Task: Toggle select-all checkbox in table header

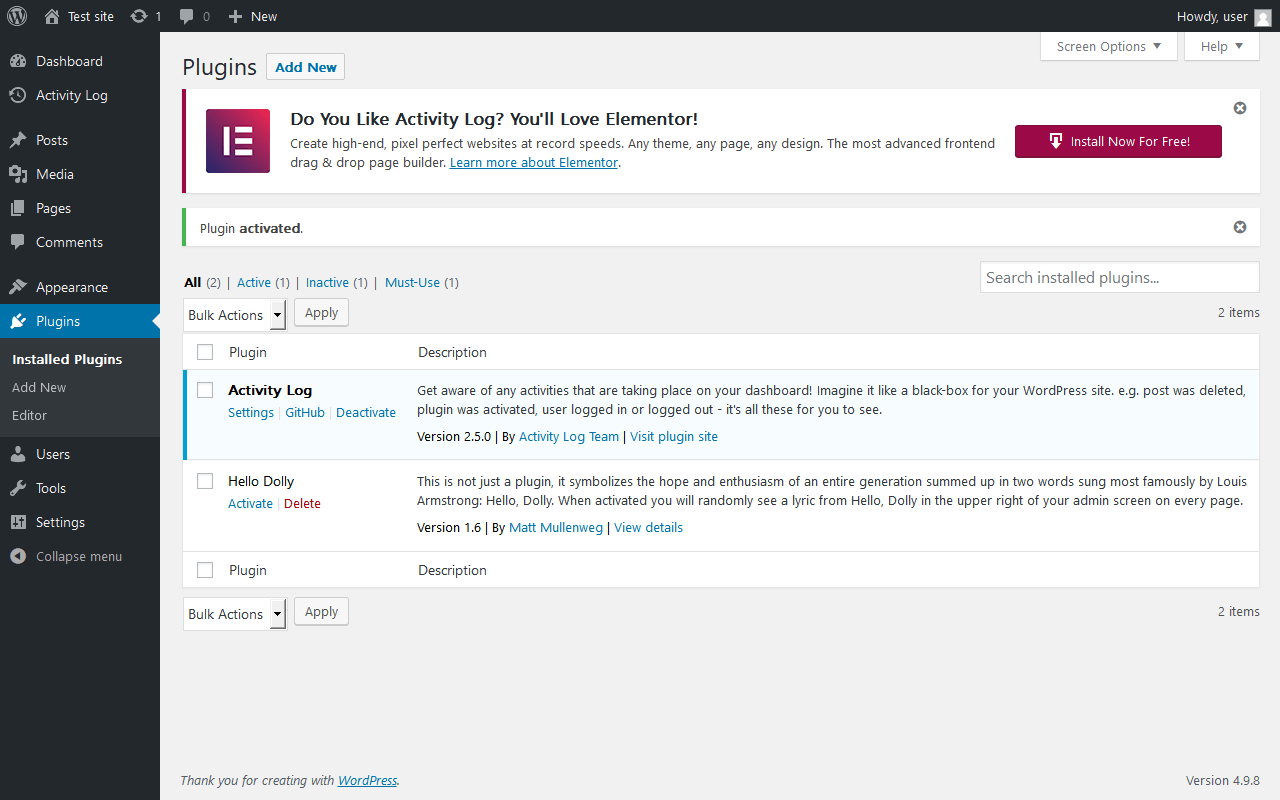Action: click(x=205, y=352)
